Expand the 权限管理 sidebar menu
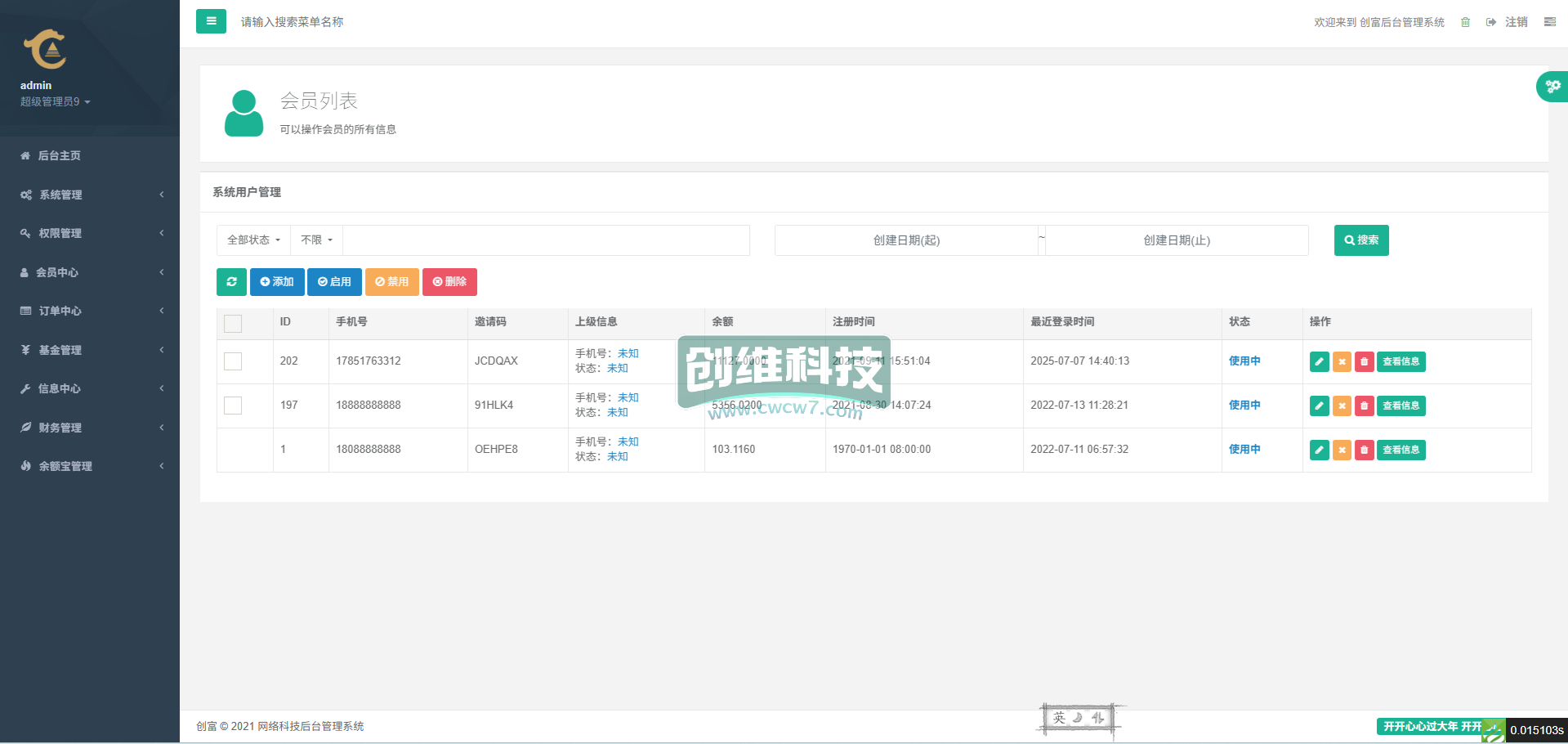 click(x=90, y=233)
